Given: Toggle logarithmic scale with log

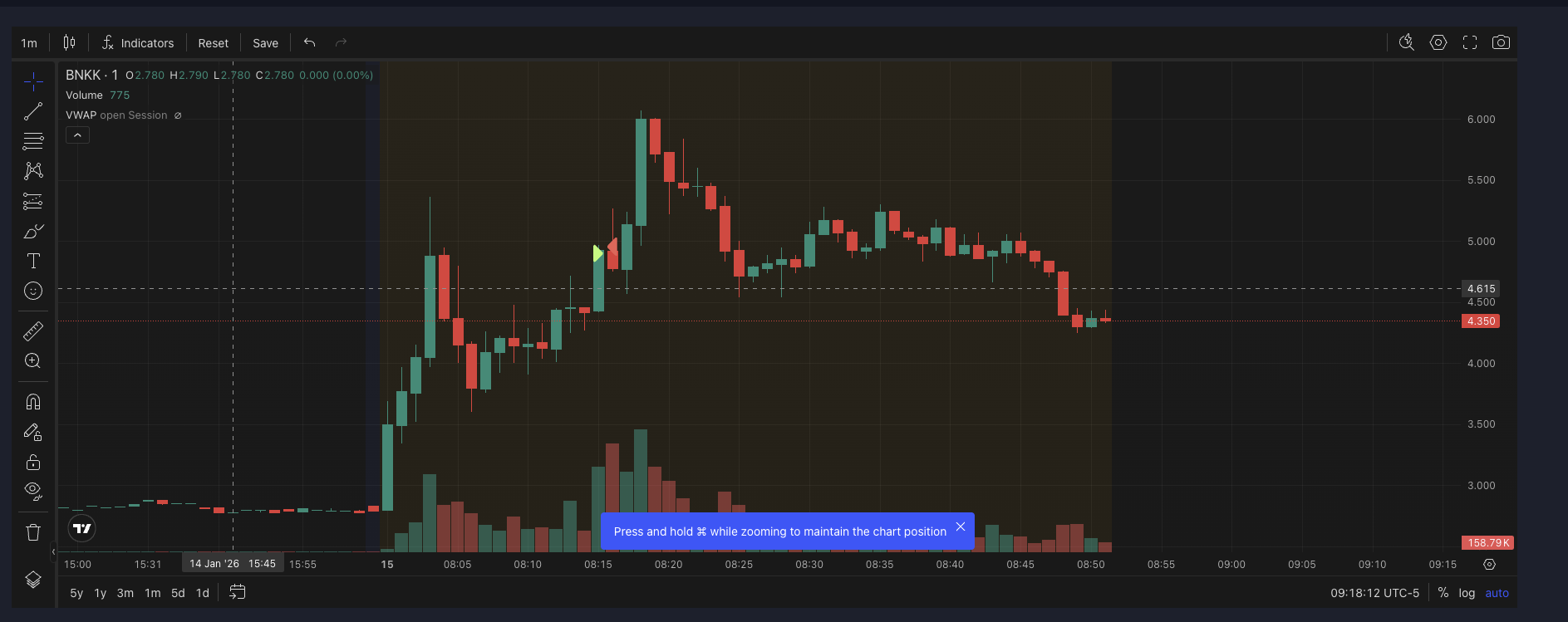Looking at the screenshot, I should pos(1467,593).
